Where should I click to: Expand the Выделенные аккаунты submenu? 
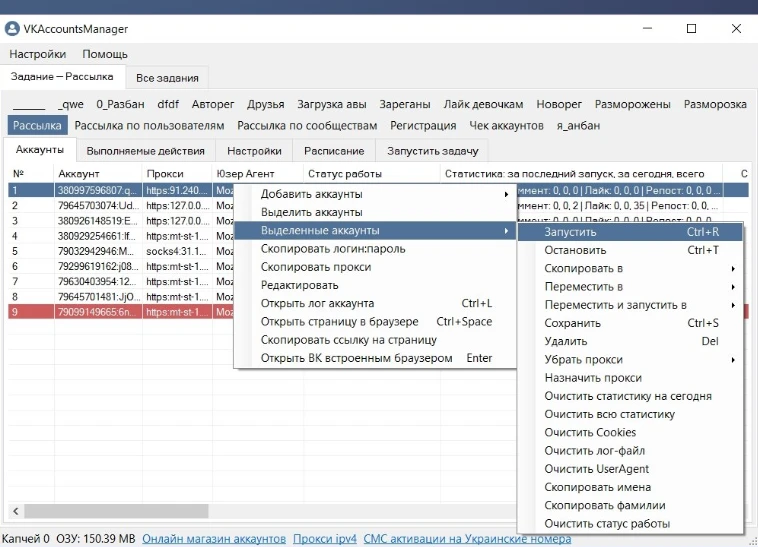pos(376,230)
